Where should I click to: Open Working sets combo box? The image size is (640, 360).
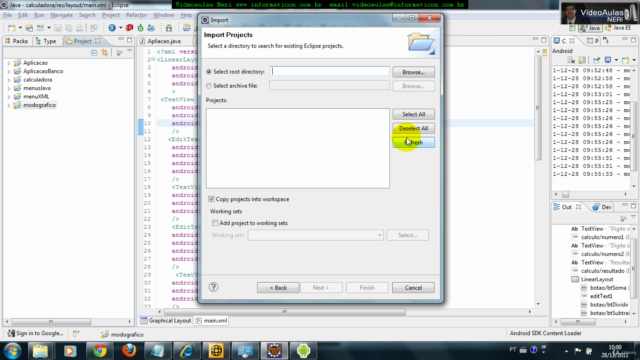coord(315,235)
